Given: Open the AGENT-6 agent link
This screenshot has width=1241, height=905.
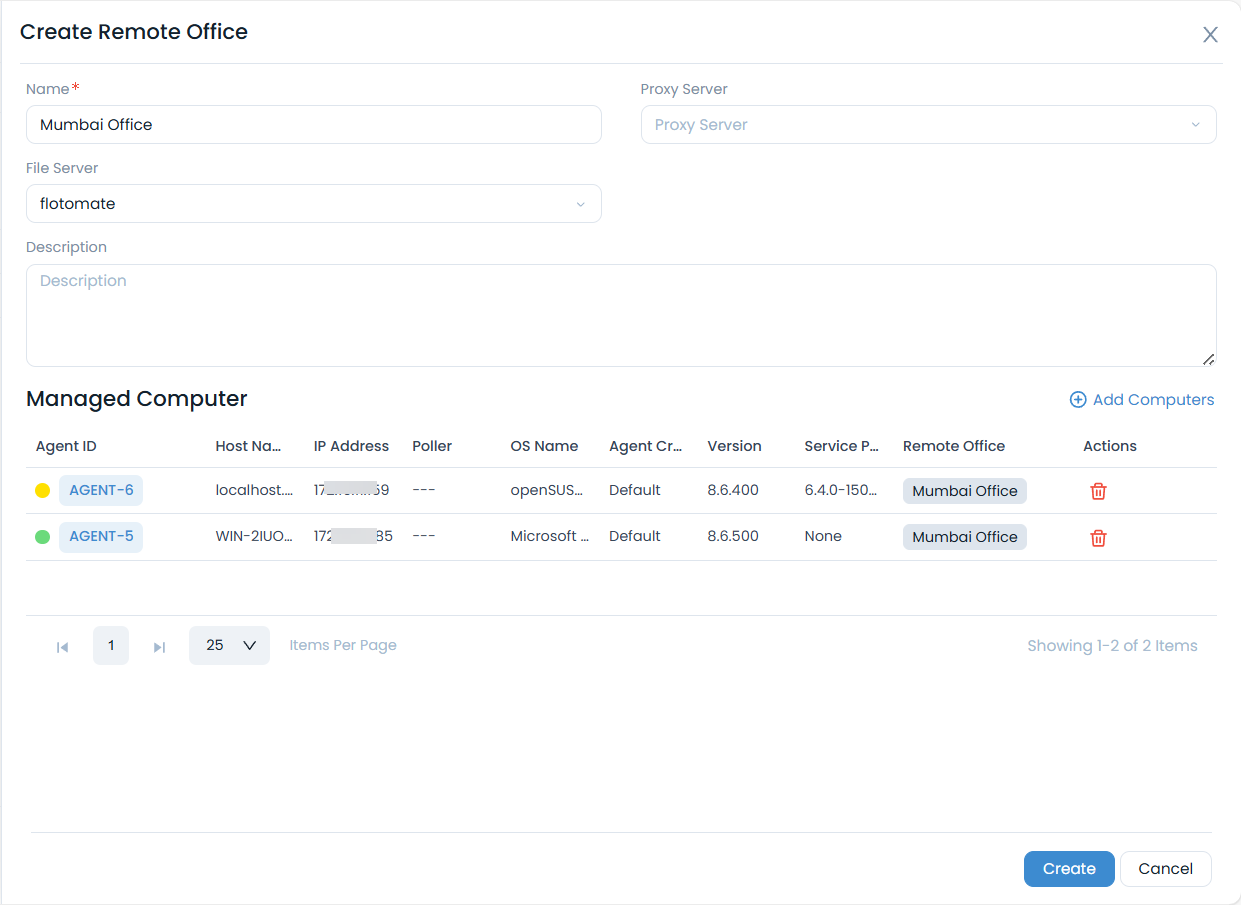Looking at the screenshot, I should (x=101, y=490).
